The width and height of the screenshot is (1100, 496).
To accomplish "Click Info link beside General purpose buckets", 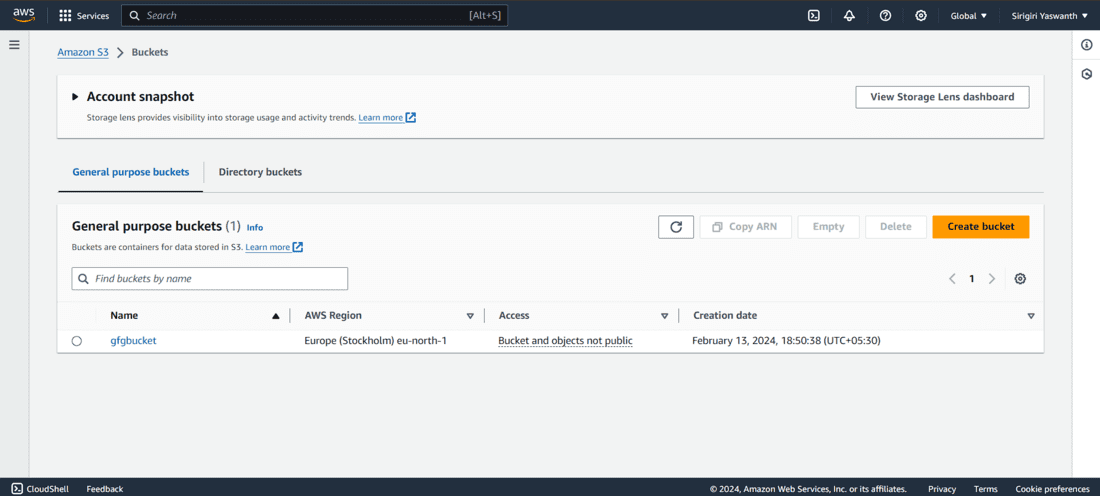I will [x=255, y=227].
